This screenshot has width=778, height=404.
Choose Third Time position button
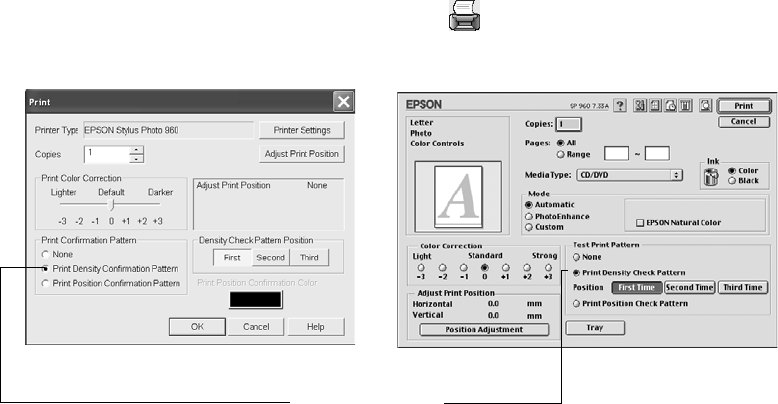[743, 287]
